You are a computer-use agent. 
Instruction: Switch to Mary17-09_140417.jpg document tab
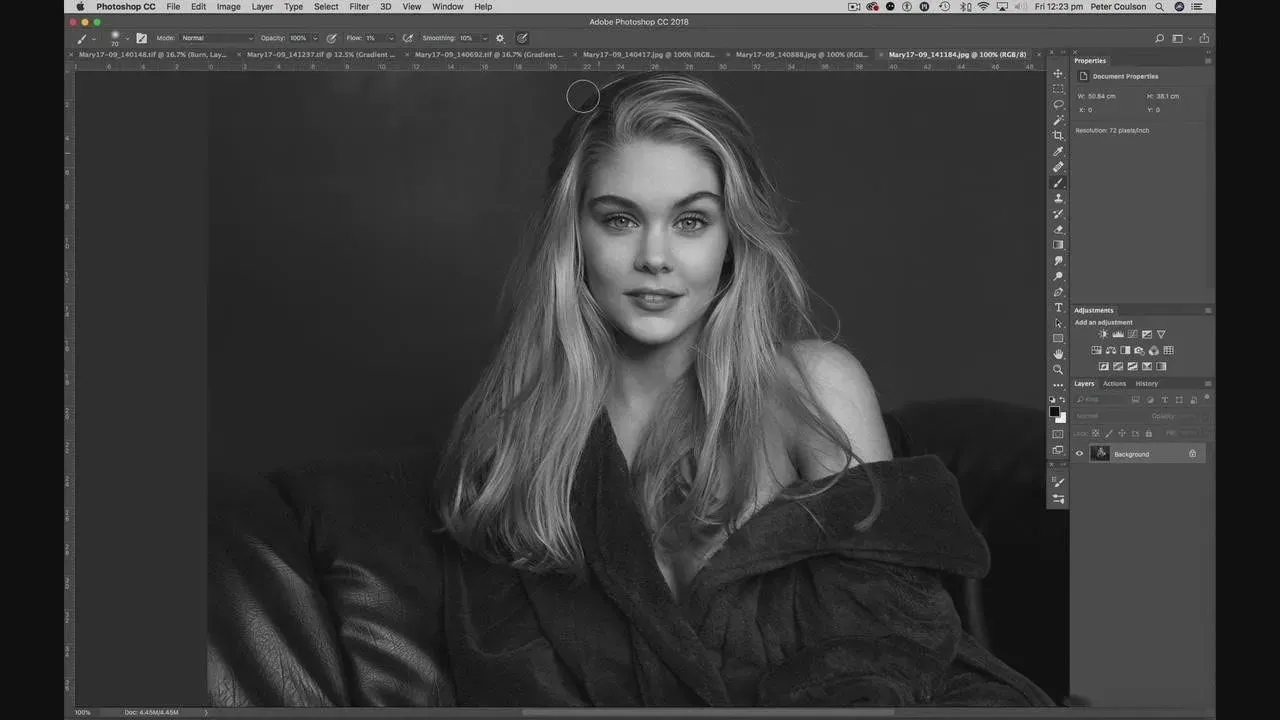[x=648, y=55]
